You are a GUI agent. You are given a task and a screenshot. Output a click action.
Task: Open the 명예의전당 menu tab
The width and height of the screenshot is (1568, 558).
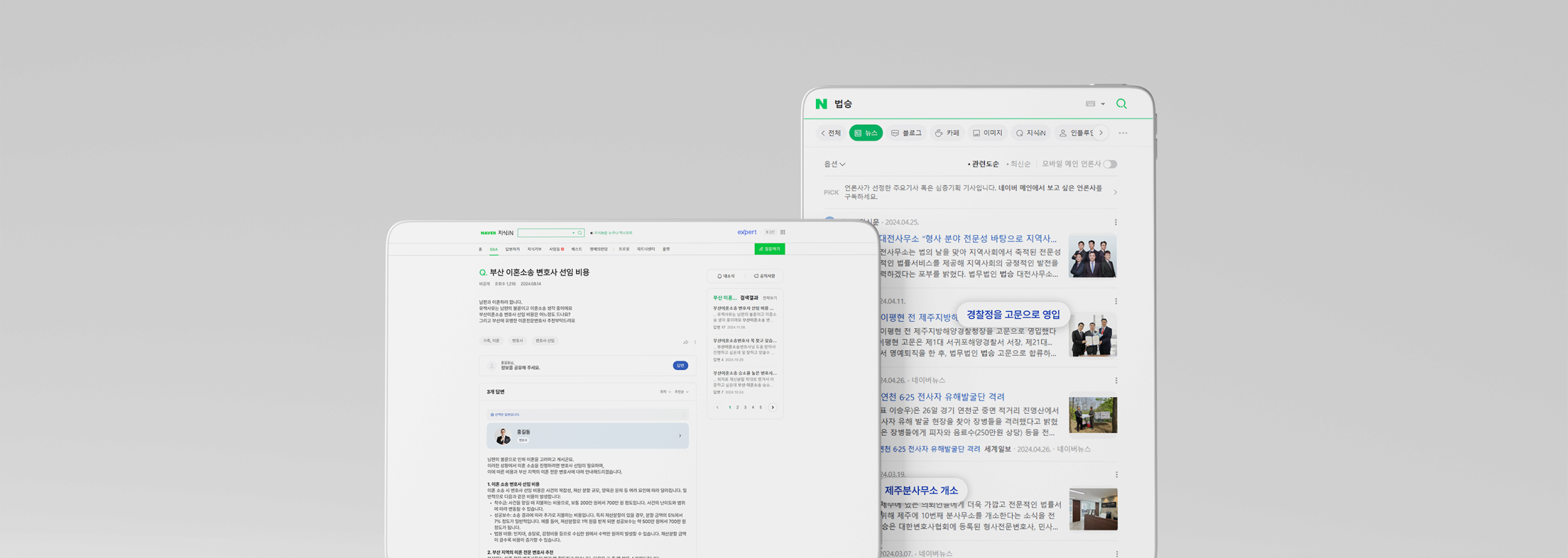599,249
